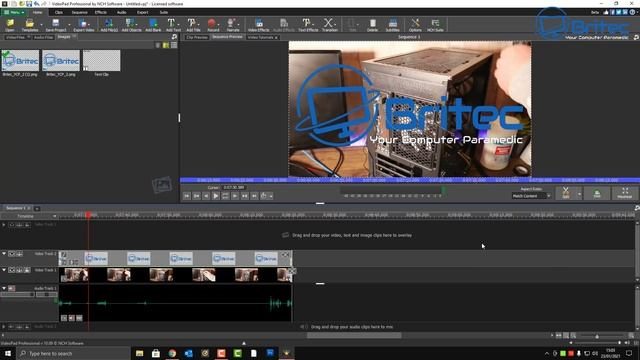This screenshot has width=640, height=360.
Task: Select the Clip Preview tab
Action: tap(197, 37)
